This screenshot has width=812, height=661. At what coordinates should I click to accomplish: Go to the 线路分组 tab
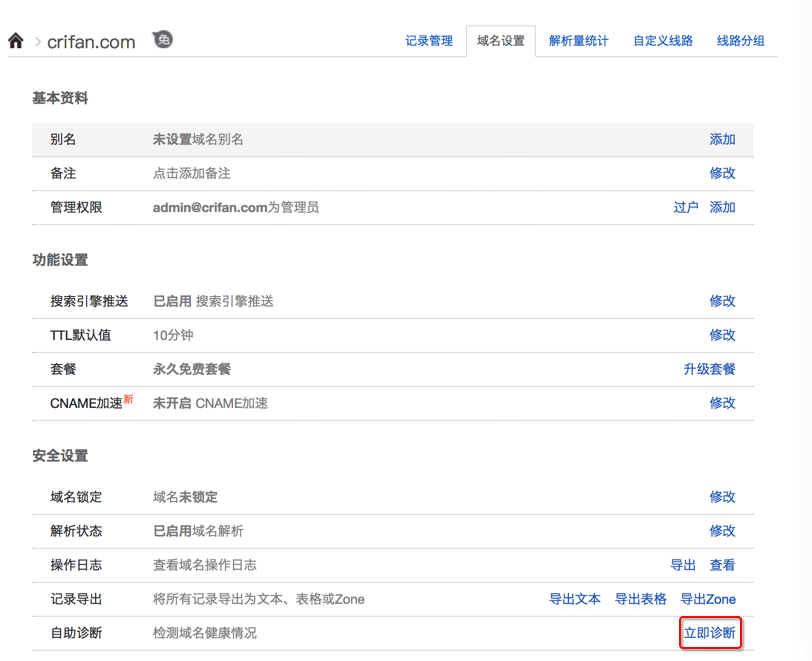point(741,41)
